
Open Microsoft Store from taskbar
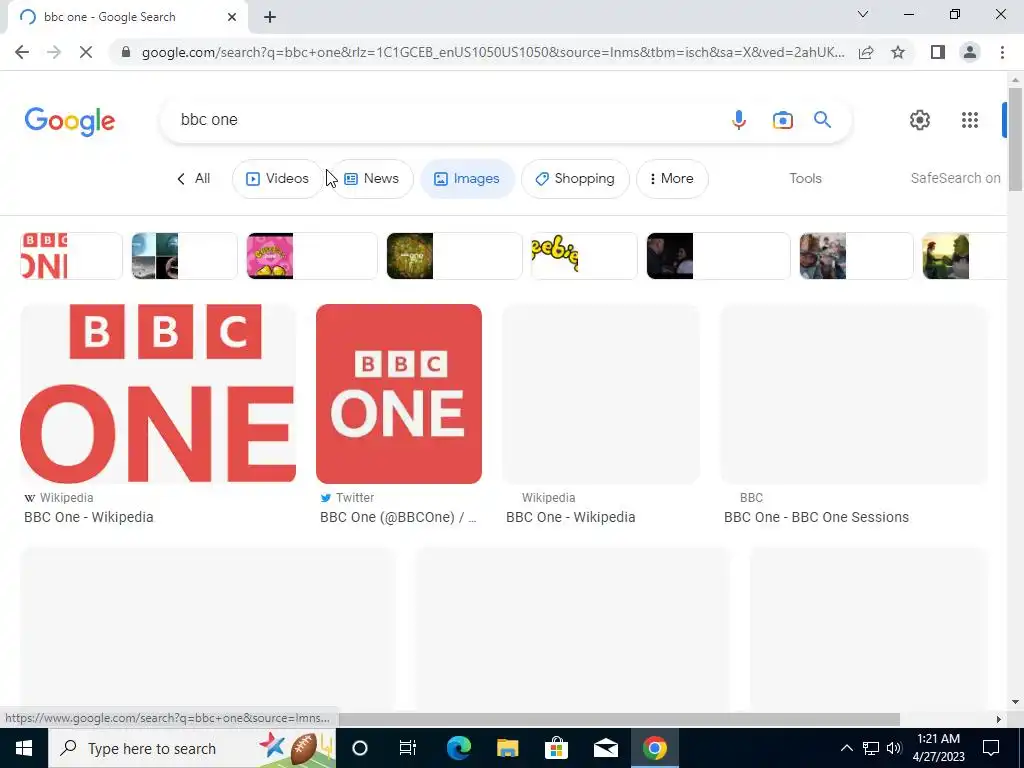point(556,748)
